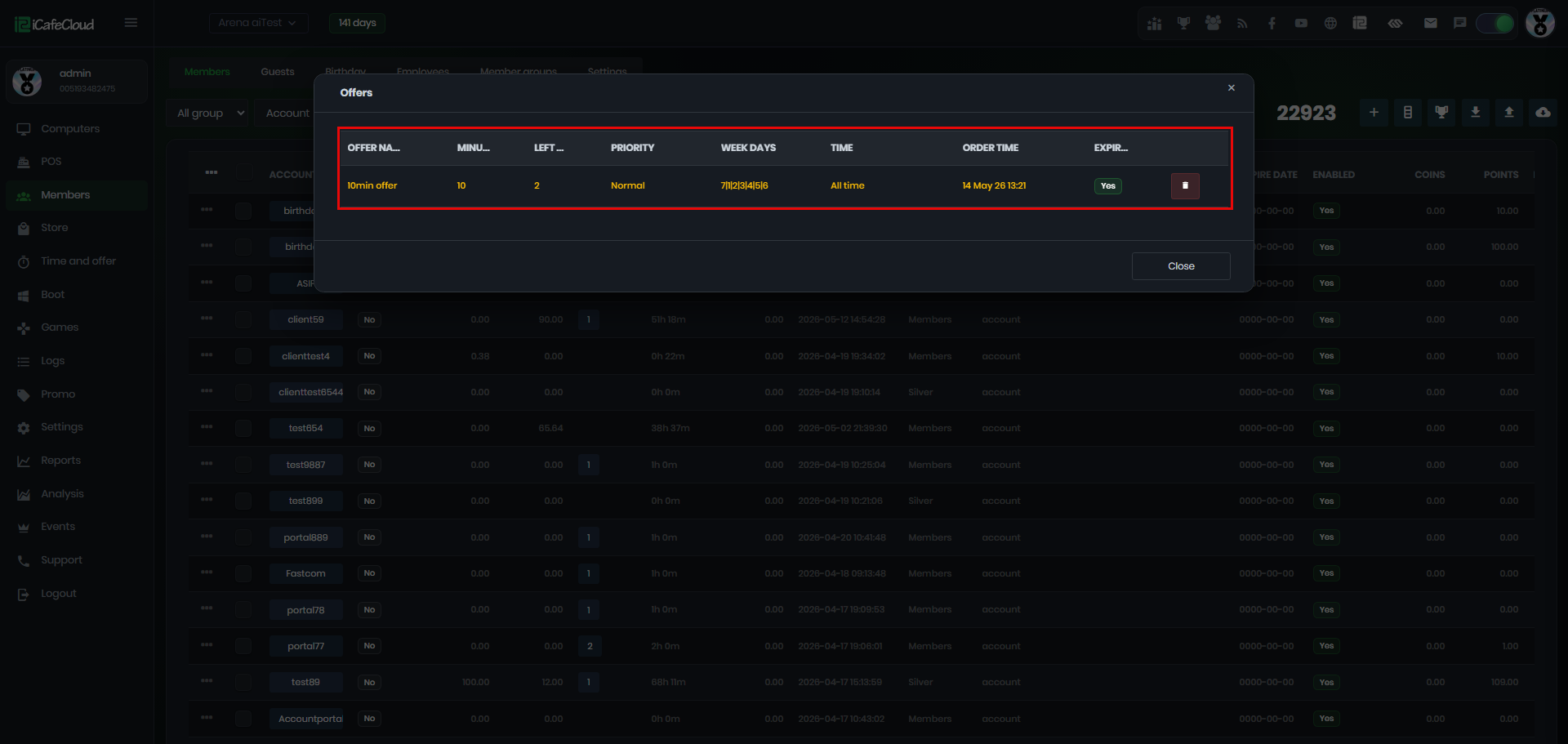Click the Yes expire badge for the 10min offer

[x=1107, y=186]
